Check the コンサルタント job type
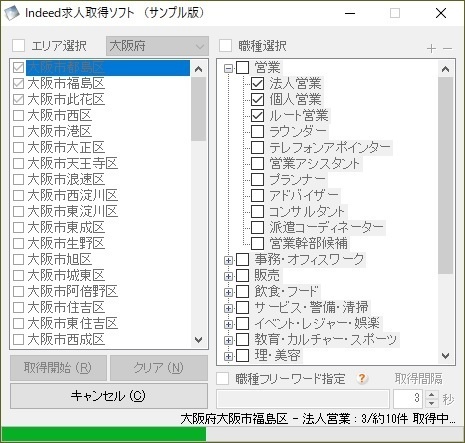This screenshot has height=443, width=465. (x=257, y=211)
